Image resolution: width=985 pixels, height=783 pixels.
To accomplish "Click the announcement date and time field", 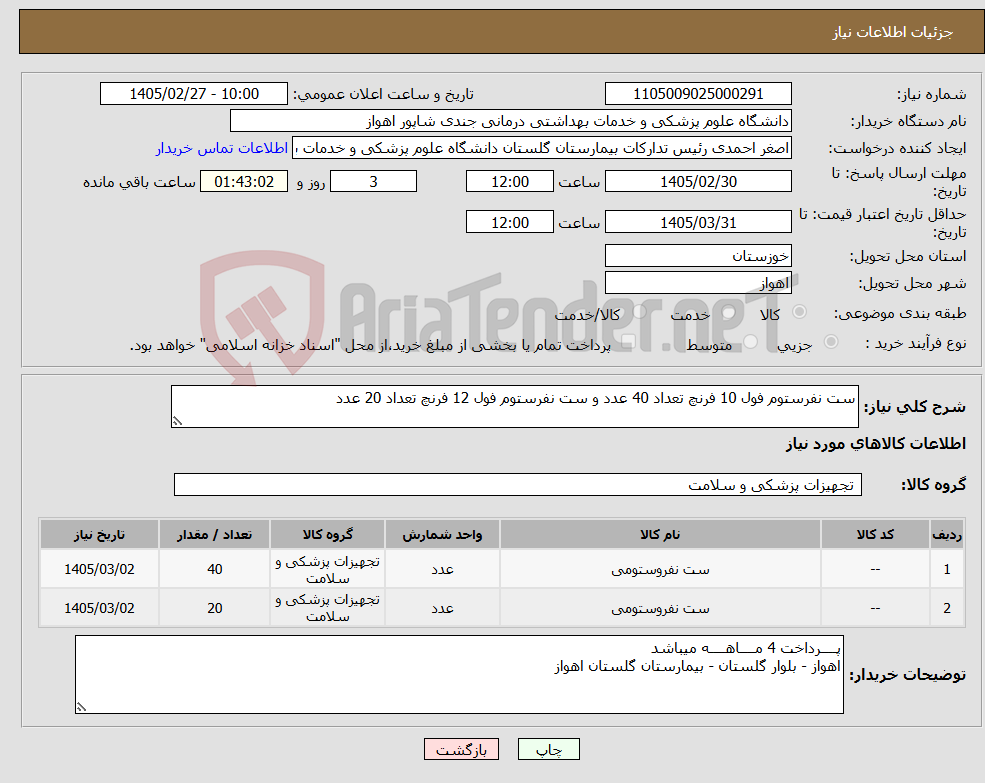I will pyautogui.click(x=193, y=94).
